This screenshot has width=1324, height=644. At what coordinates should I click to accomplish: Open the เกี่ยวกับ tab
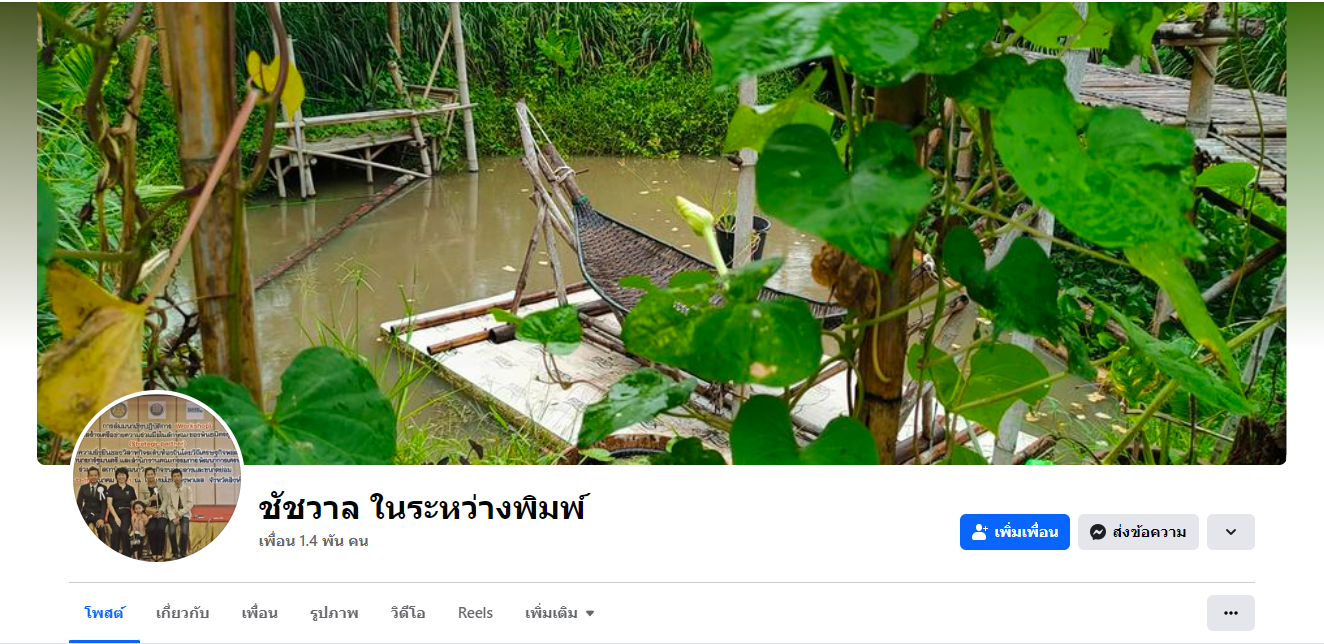pyautogui.click(x=183, y=613)
